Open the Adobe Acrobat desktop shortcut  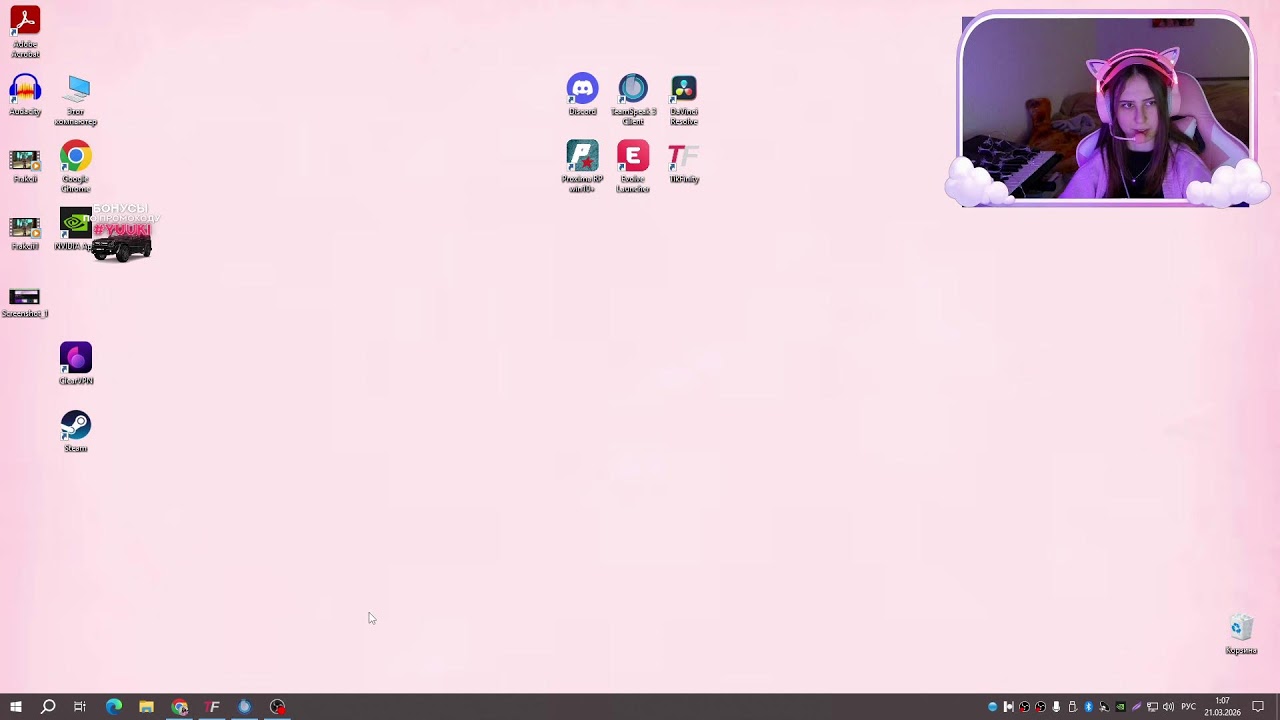(25, 32)
